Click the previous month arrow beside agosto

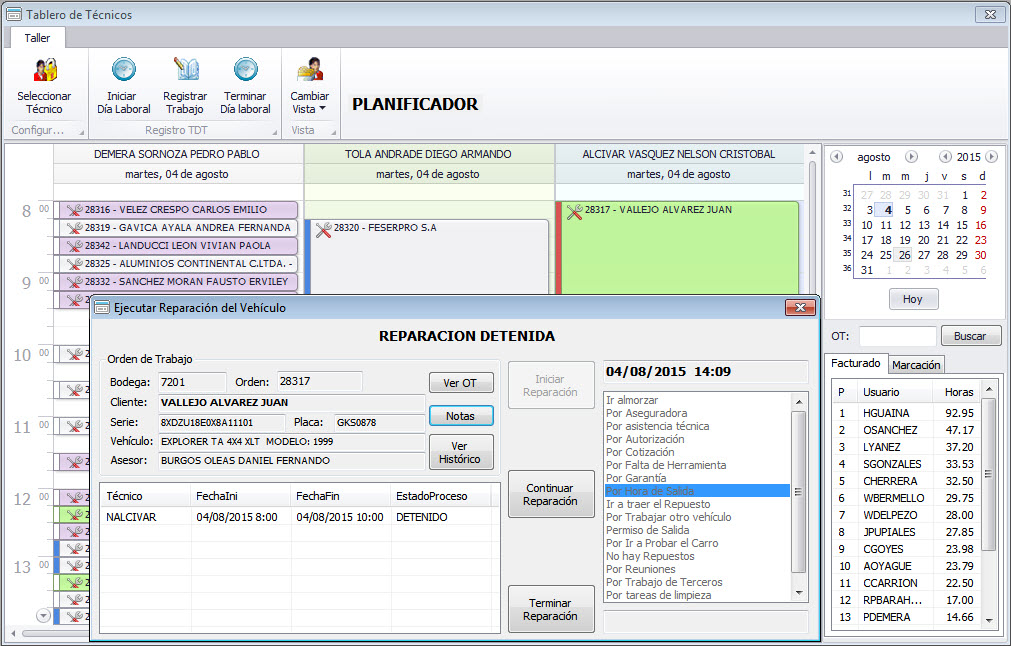[836, 157]
